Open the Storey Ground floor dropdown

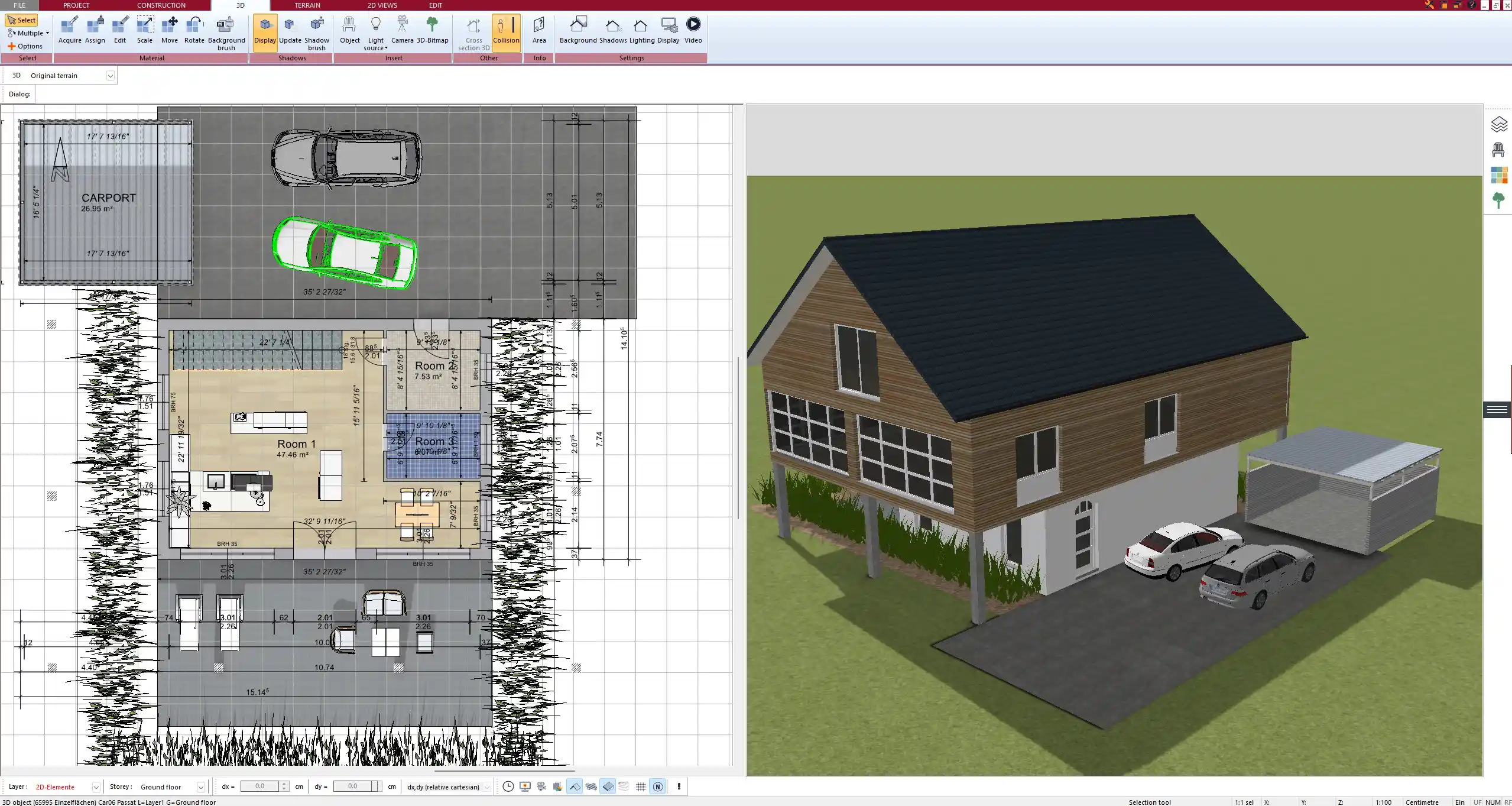201,787
